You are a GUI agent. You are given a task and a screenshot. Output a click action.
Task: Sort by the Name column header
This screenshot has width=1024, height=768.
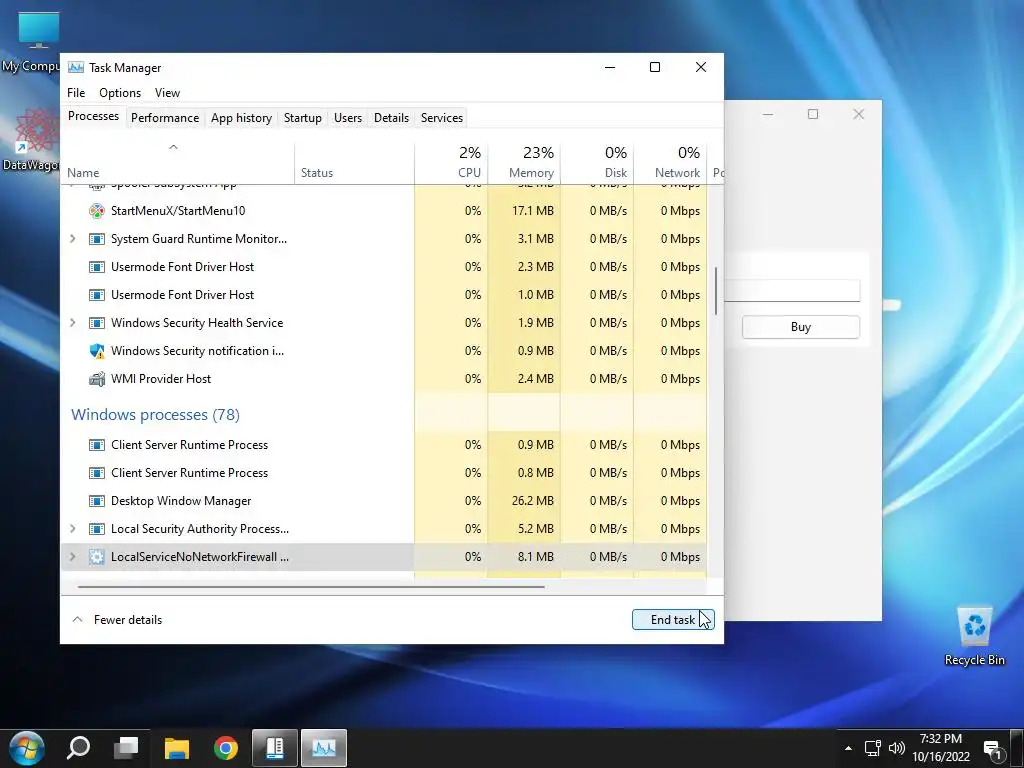click(177, 163)
